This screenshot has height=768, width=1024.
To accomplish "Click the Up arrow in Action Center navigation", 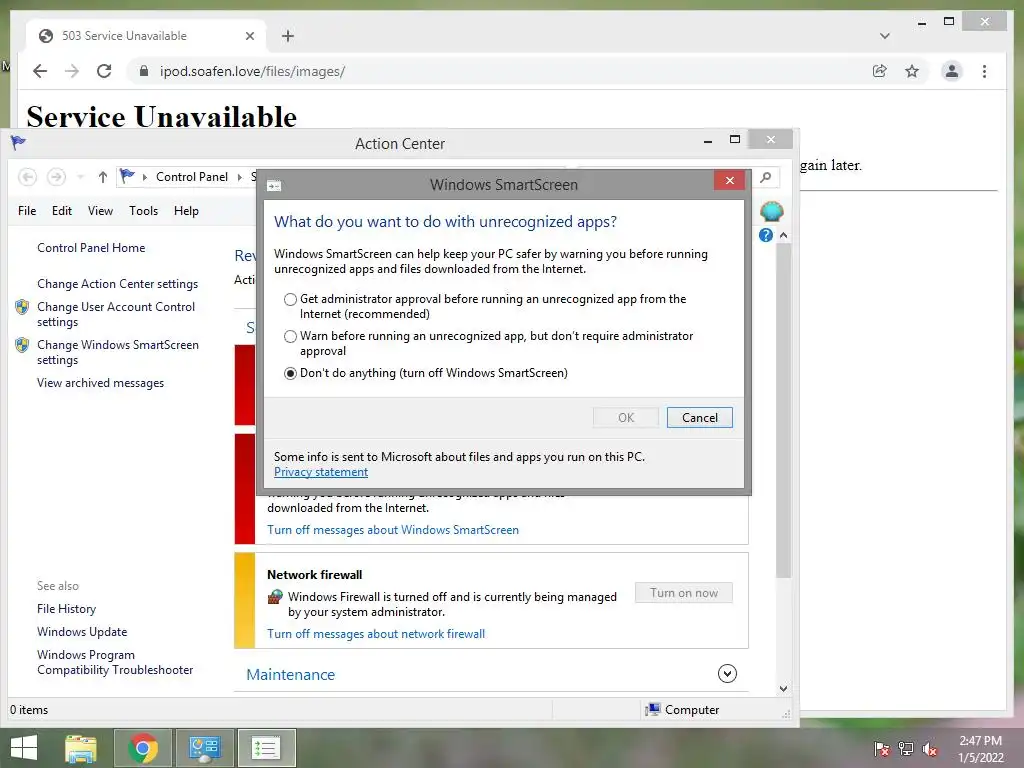I will pyautogui.click(x=103, y=177).
